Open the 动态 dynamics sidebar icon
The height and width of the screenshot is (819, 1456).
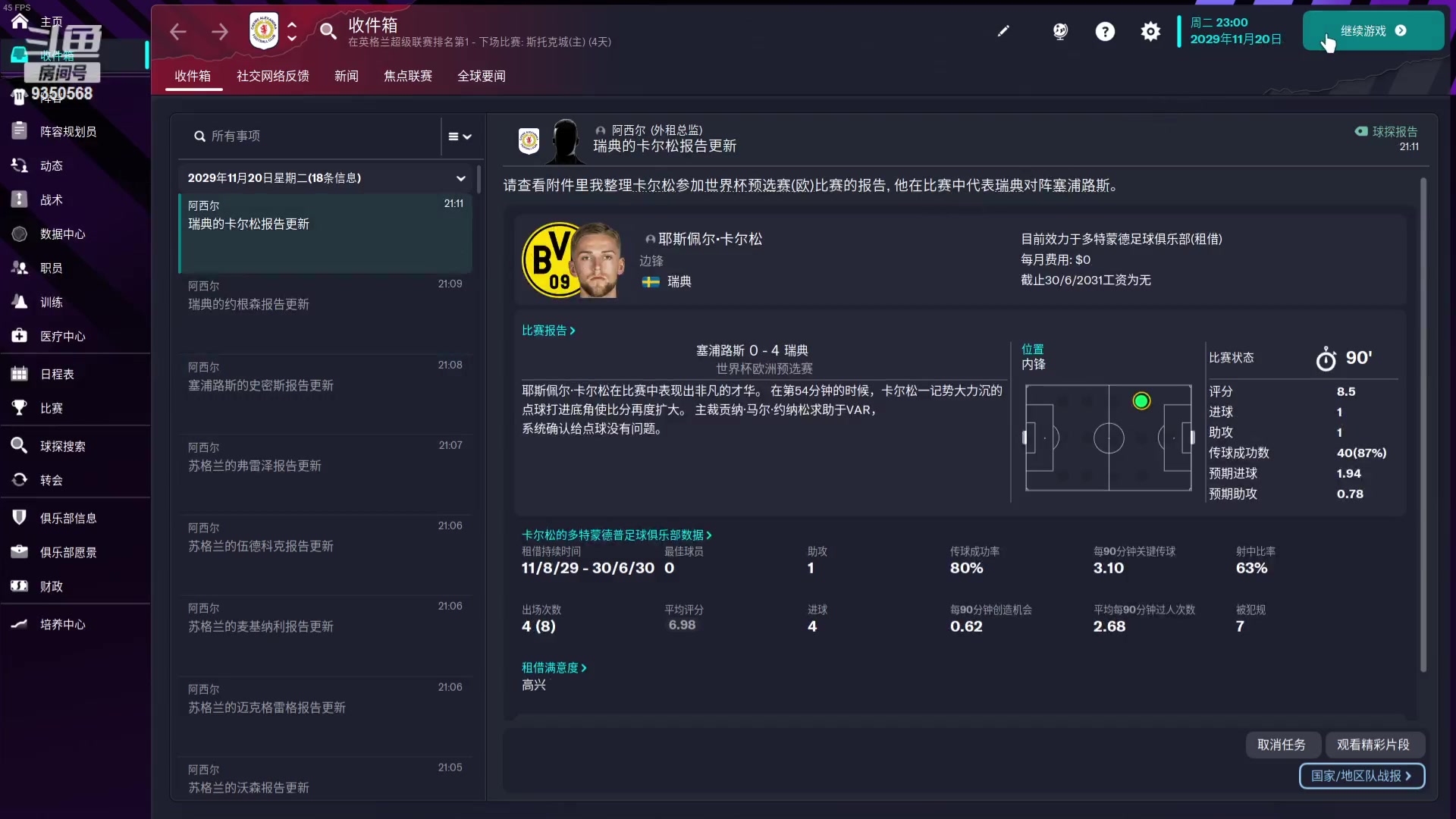pos(20,165)
